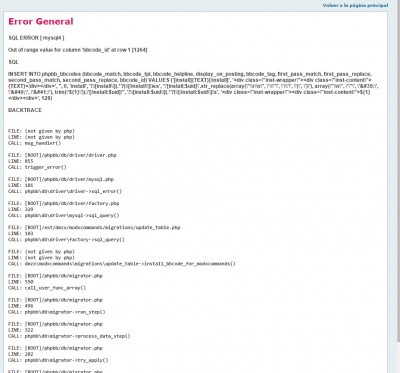Click the 'SQL ERROR [ mysql4 ]' line

pyautogui.click(x=36, y=38)
